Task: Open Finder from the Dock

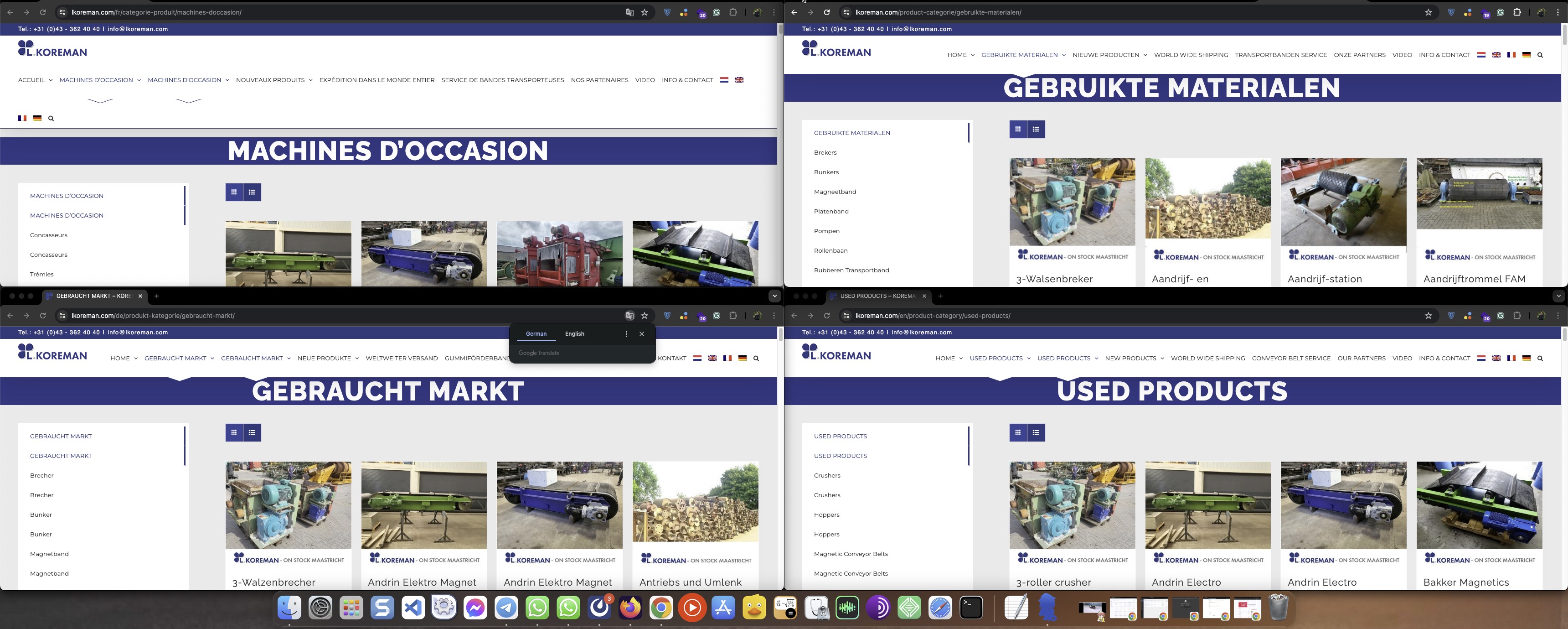Action: tap(289, 607)
